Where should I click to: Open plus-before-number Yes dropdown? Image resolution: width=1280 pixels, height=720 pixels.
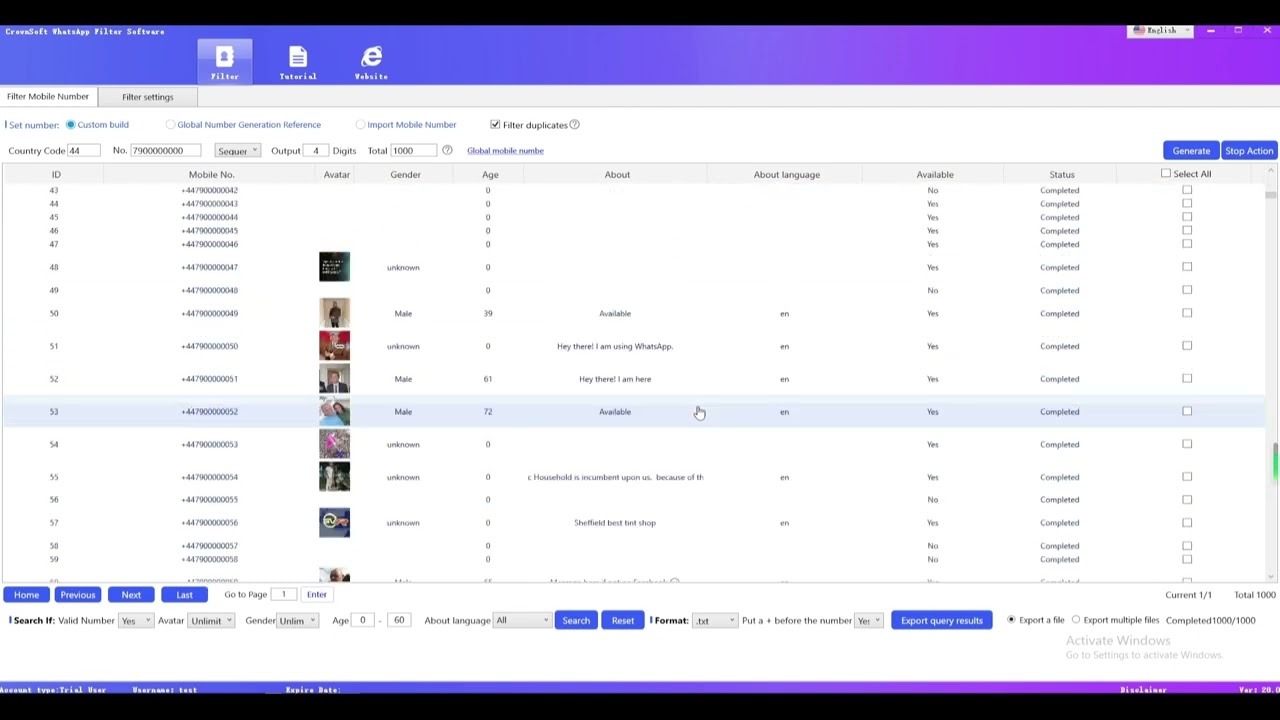click(868, 621)
